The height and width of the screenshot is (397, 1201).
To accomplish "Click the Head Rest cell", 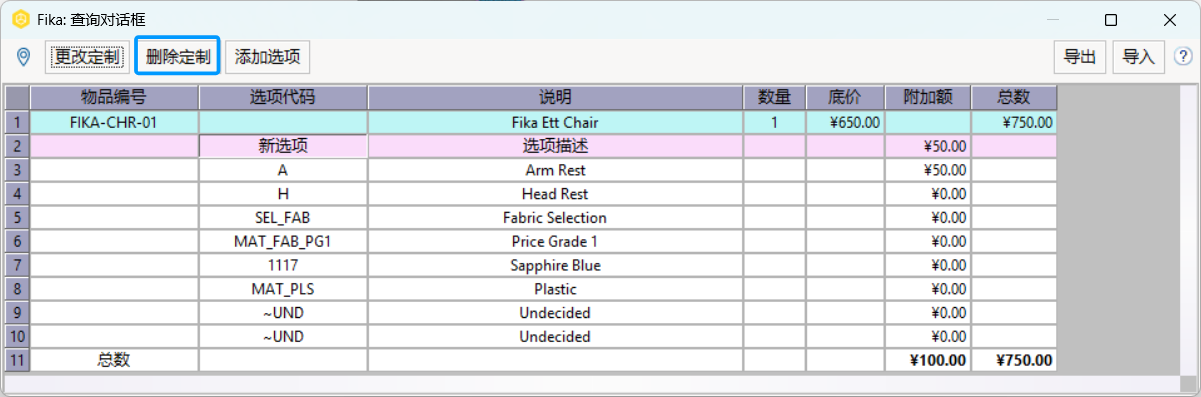I will 555,194.
